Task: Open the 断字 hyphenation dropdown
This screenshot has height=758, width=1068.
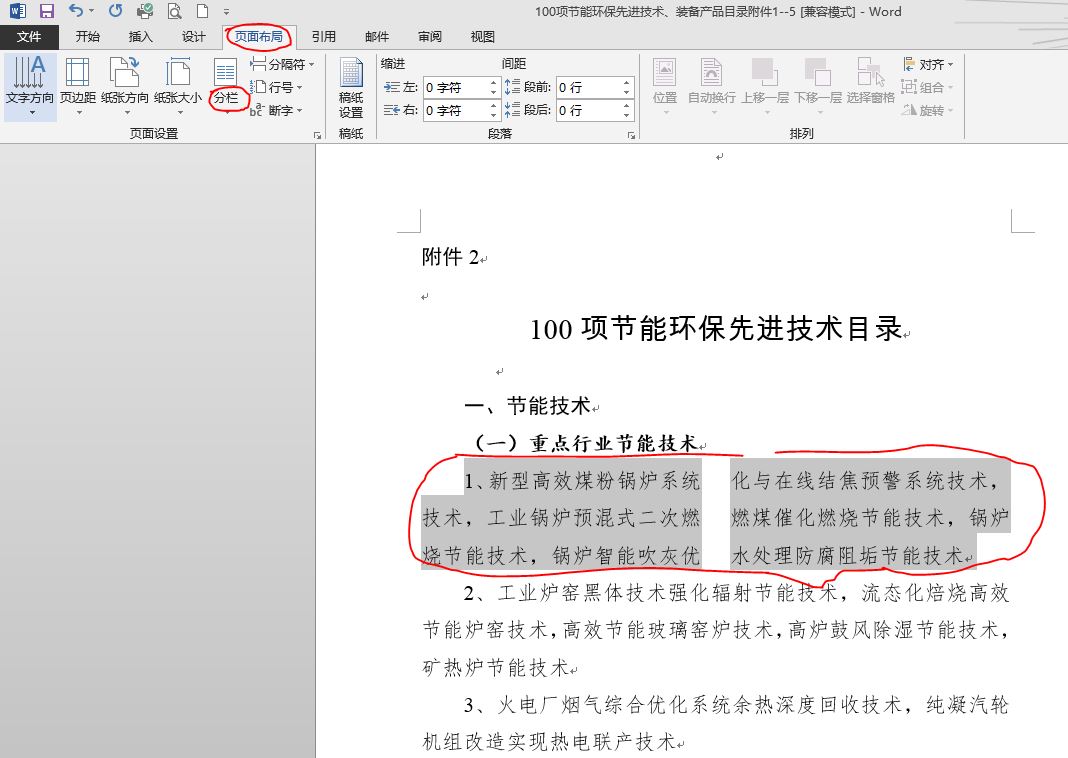Action: click(x=277, y=110)
